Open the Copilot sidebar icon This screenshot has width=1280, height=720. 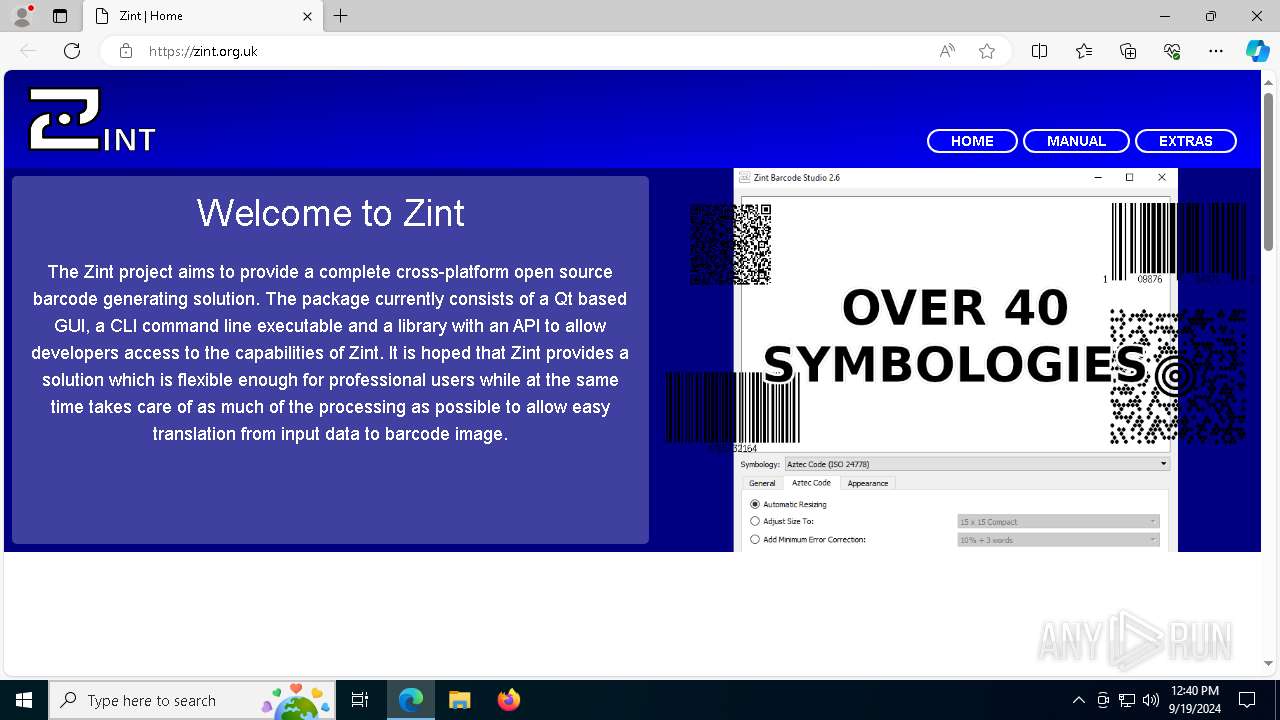click(1257, 51)
